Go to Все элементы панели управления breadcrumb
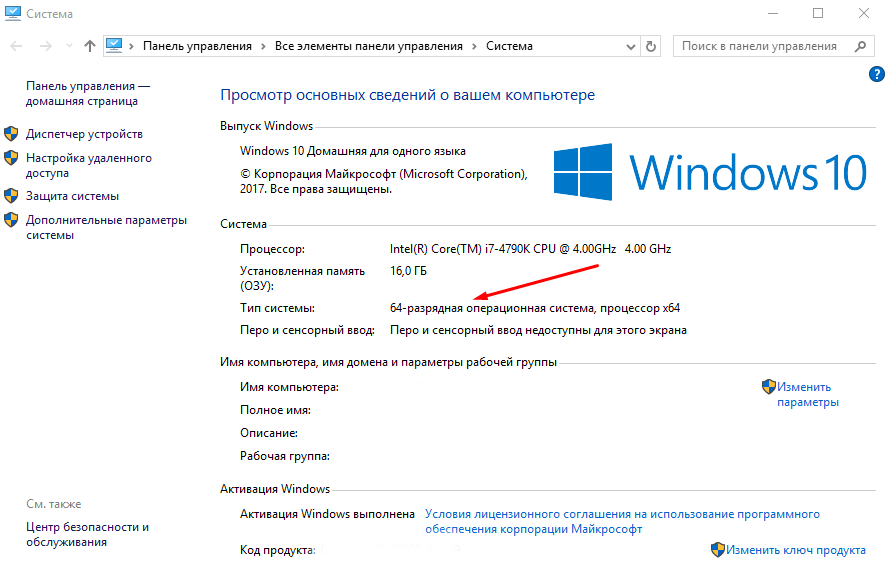Viewport: 887px width, 567px height. (x=368, y=46)
